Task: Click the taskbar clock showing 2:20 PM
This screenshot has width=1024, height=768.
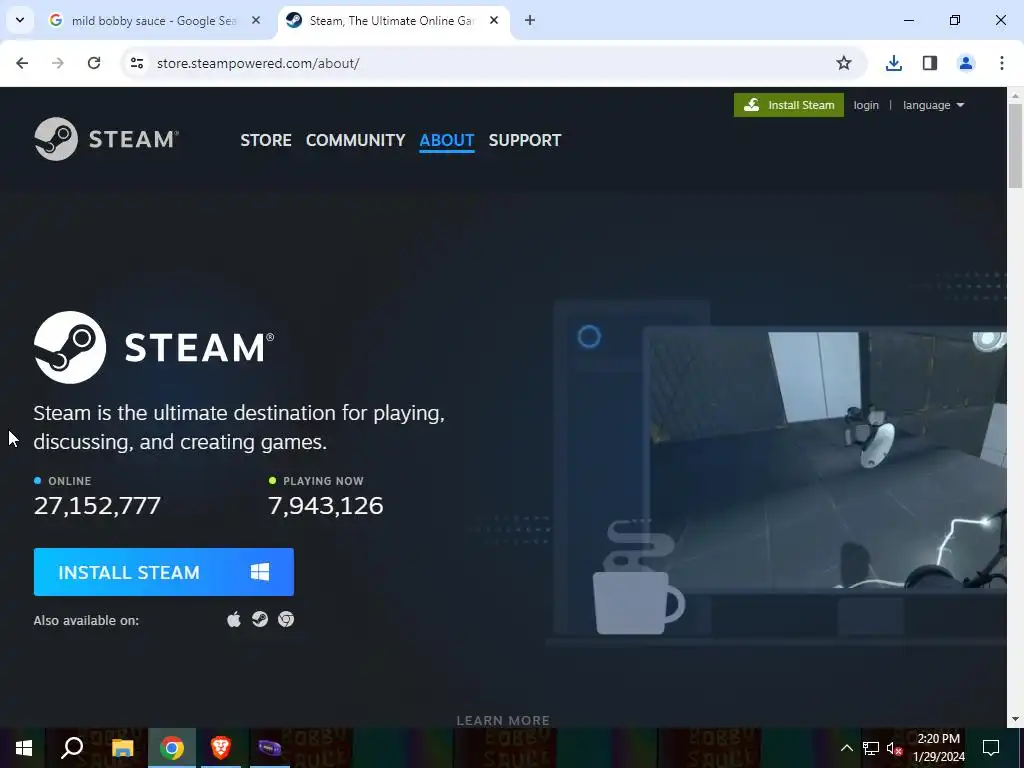Action: pos(939,748)
